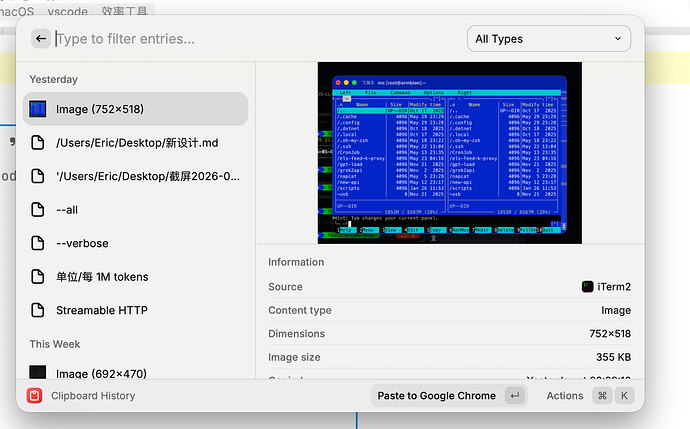Select the --all clipboard entry
The width and height of the screenshot is (690, 429).
pos(136,209)
